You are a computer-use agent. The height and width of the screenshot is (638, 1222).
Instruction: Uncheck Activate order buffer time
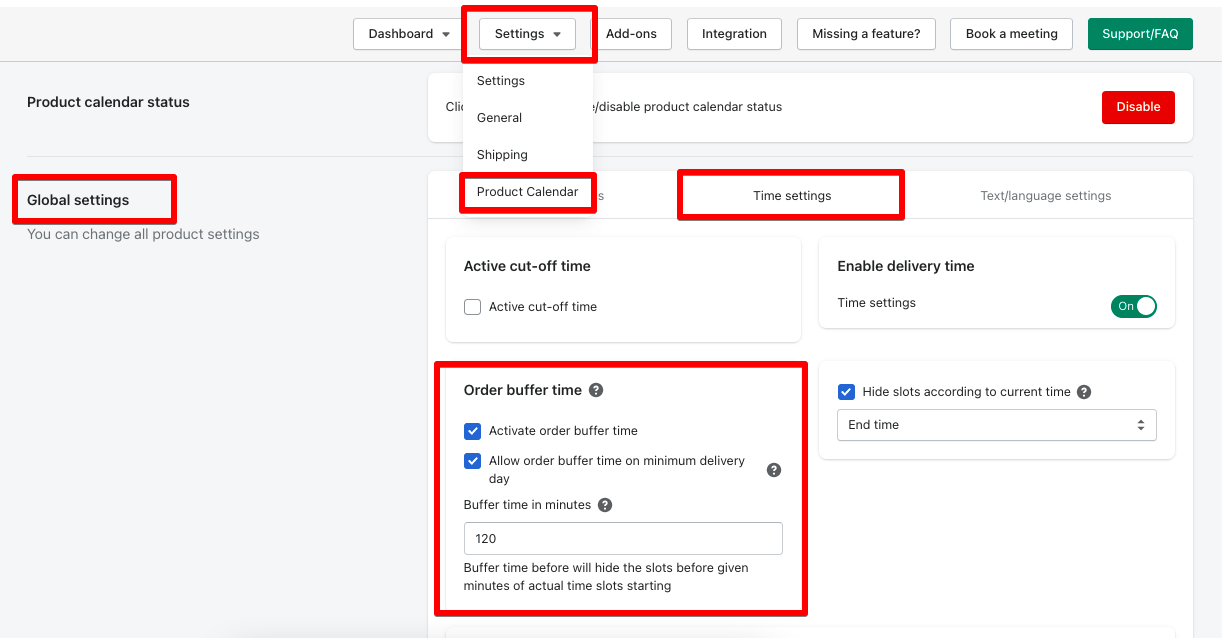tap(473, 431)
